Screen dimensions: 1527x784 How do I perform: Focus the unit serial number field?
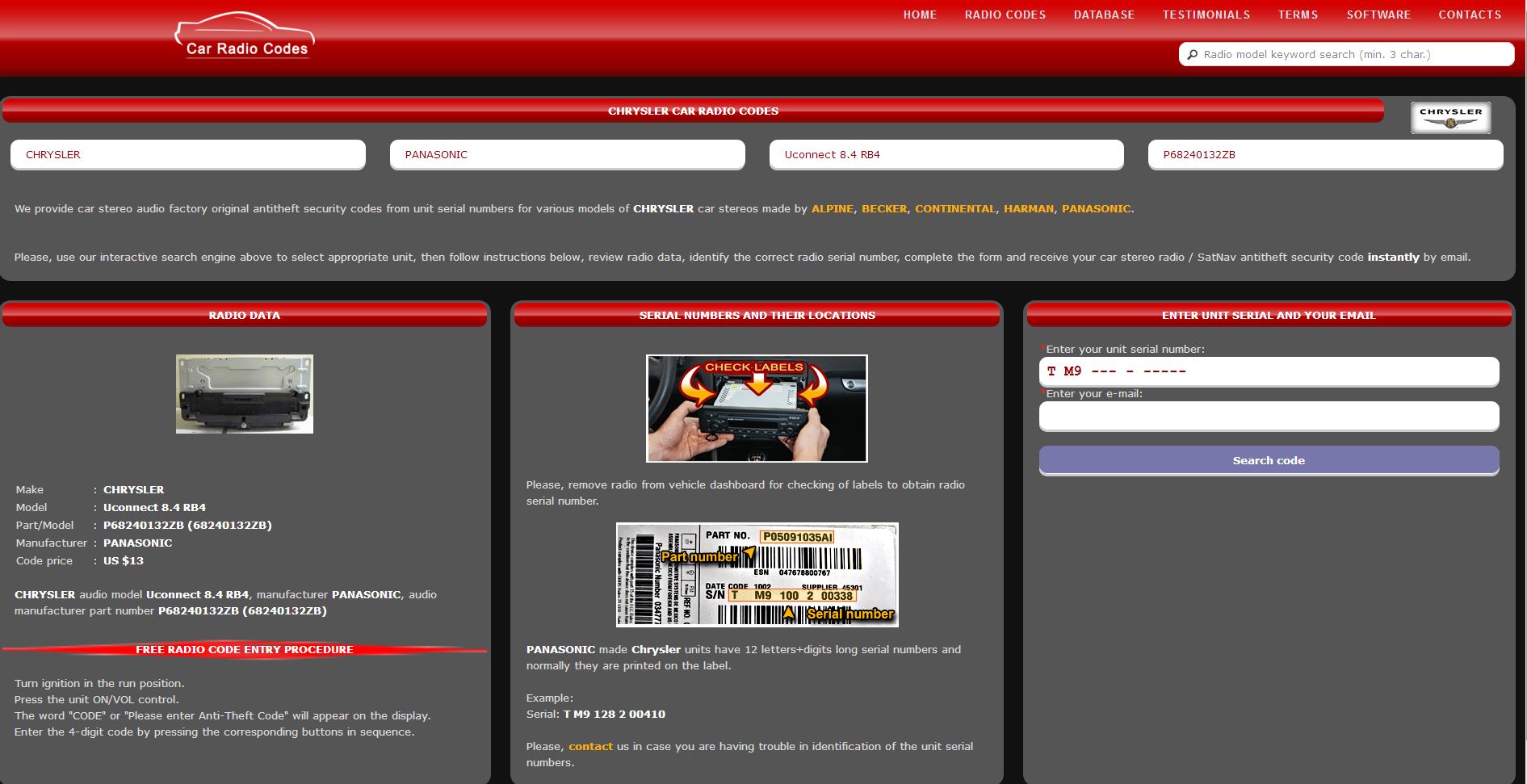click(1268, 371)
